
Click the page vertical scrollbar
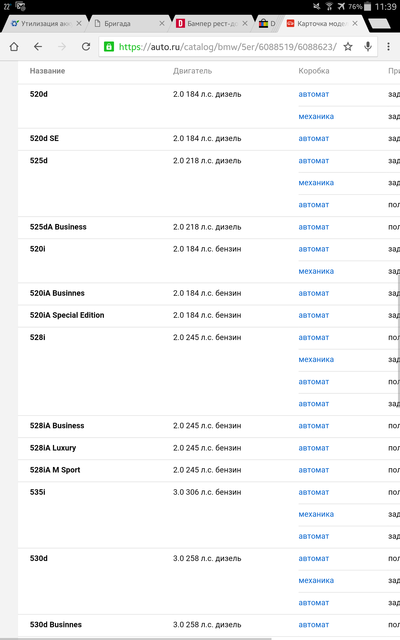(x=398, y=339)
